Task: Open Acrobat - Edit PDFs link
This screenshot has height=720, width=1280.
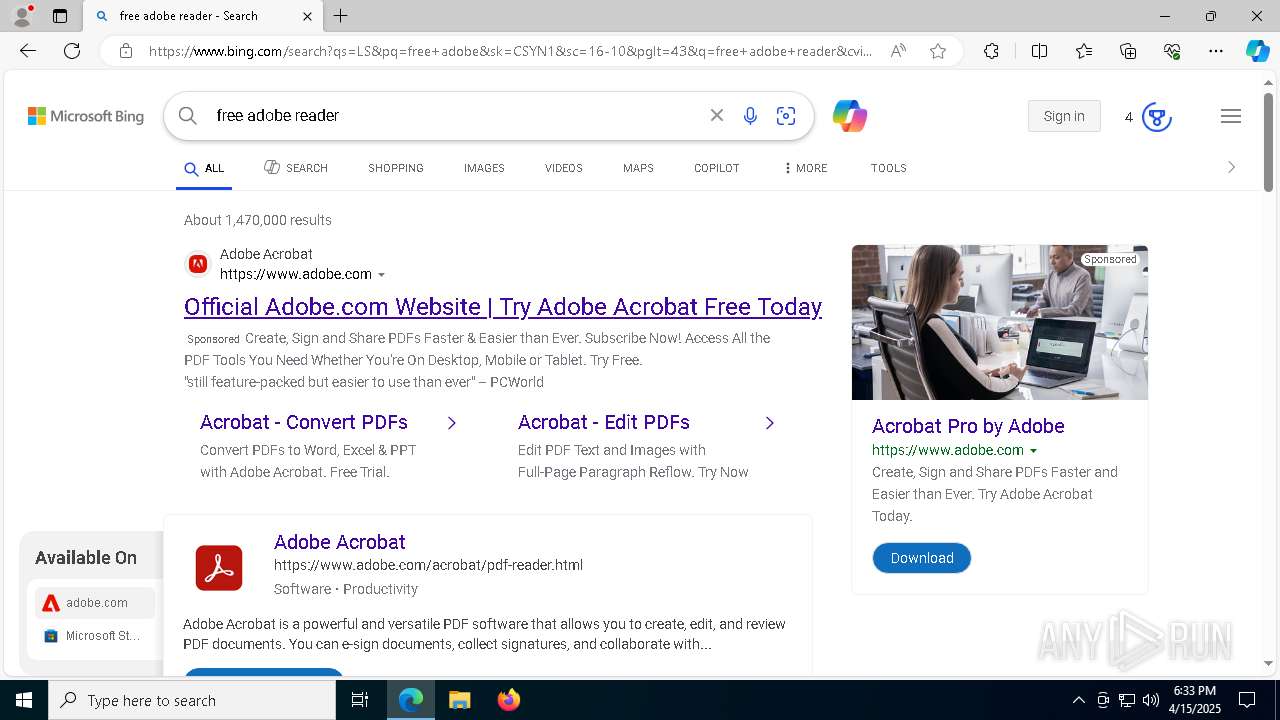Action: click(x=604, y=422)
